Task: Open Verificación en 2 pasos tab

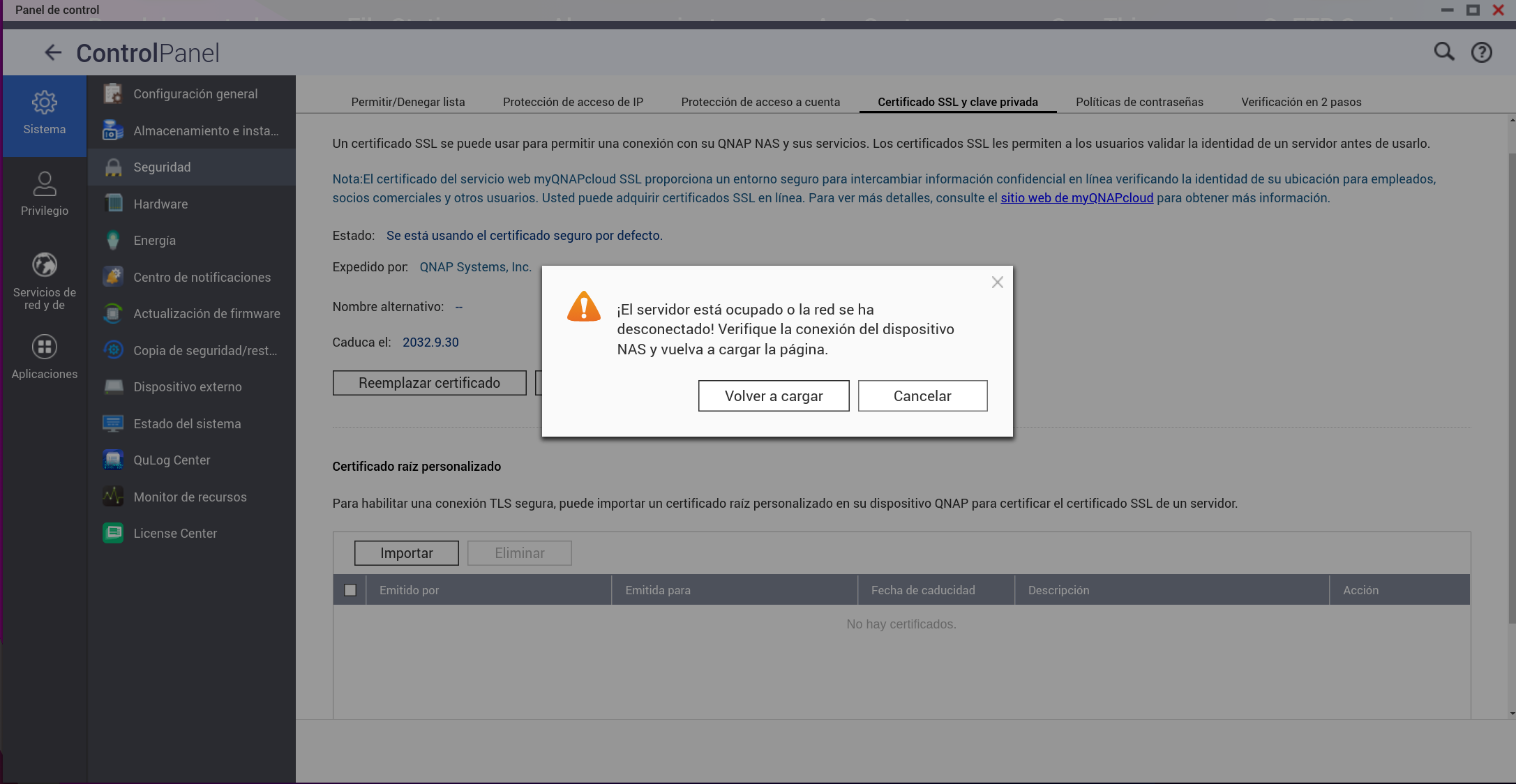Action: click(x=1301, y=102)
